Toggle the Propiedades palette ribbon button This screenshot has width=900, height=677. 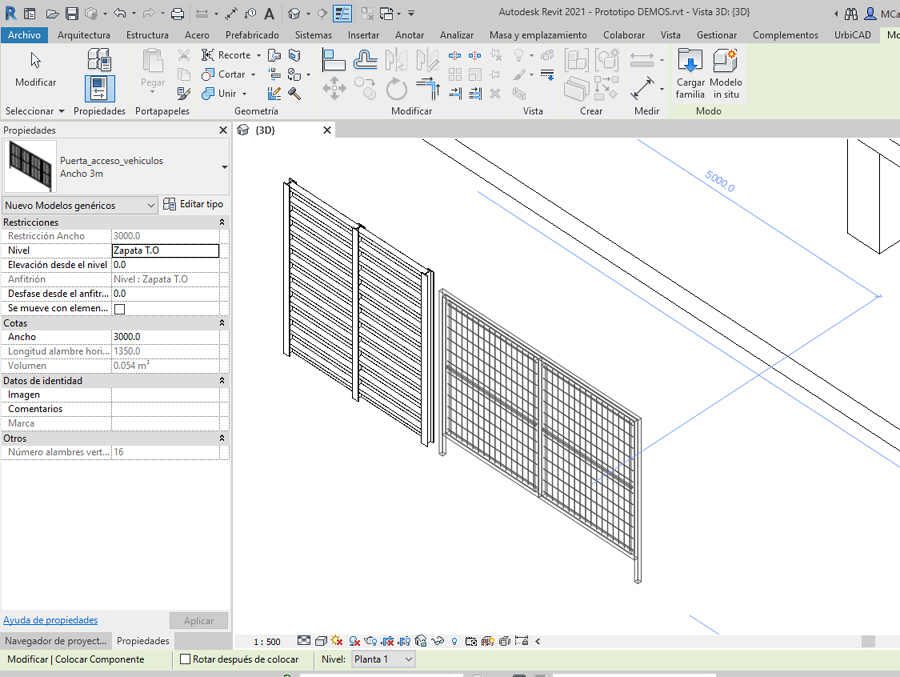coord(99,88)
